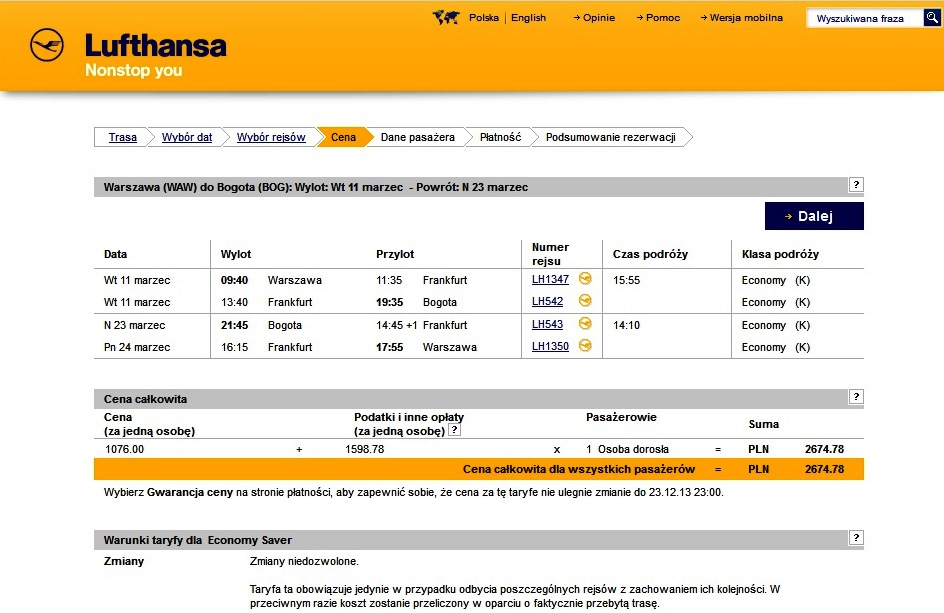This screenshot has height=613, width=944.
Task: Continue with the Dalej button
Action: [x=814, y=216]
